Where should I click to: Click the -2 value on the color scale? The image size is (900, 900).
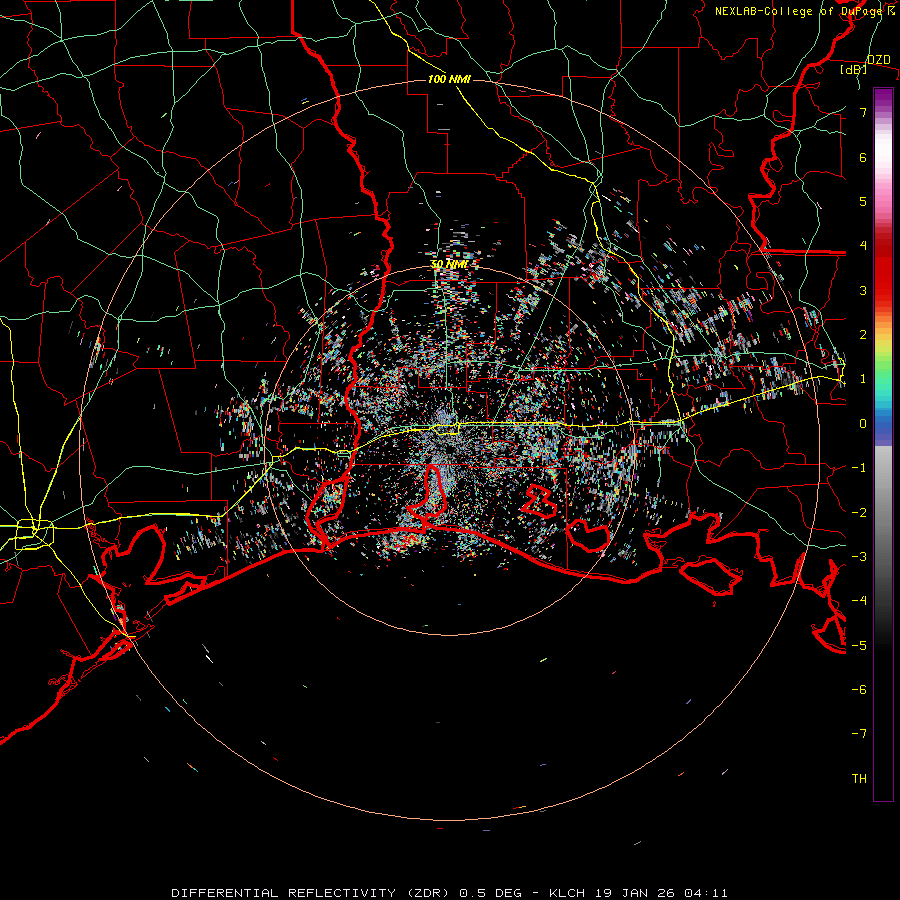pos(859,512)
